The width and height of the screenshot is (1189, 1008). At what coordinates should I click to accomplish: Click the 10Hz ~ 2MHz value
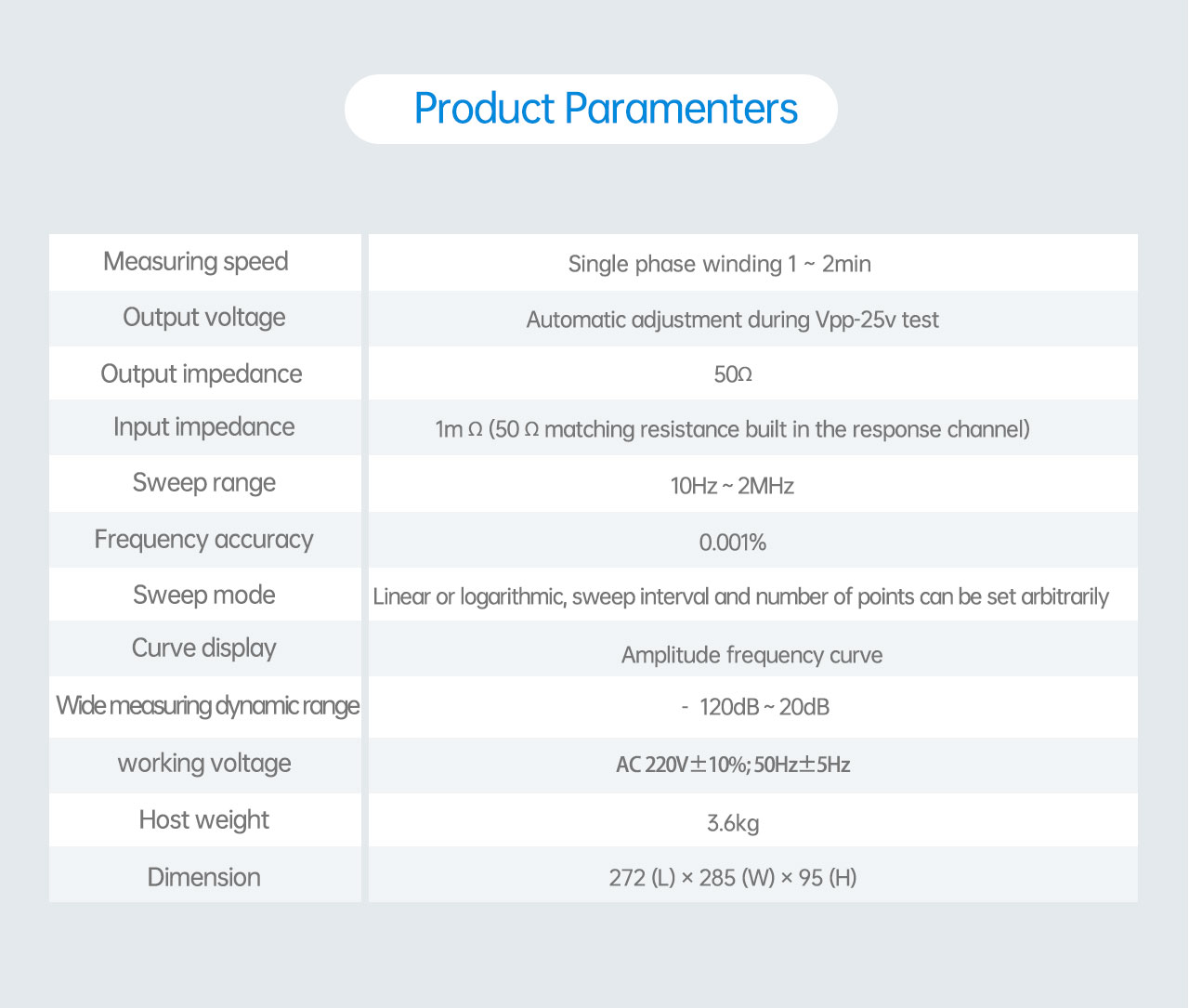(x=732, y=486)
